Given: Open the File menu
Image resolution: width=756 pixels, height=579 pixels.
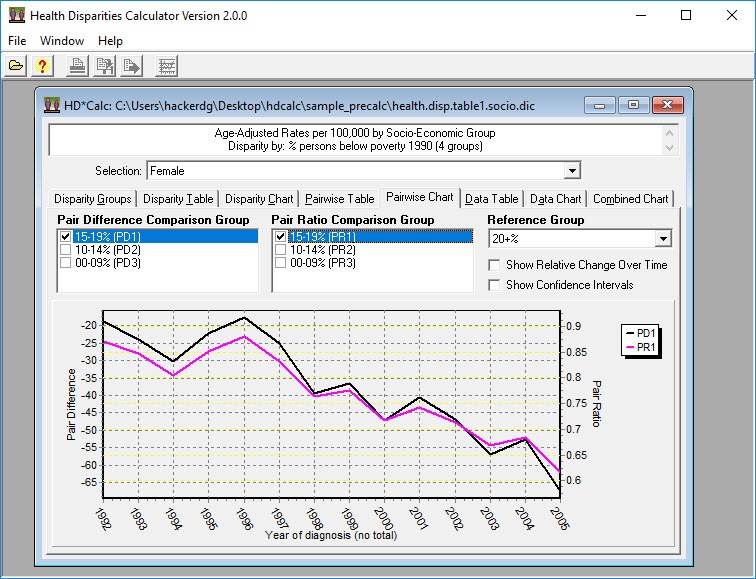Looking at the screenshot, I should pos(17,41).
